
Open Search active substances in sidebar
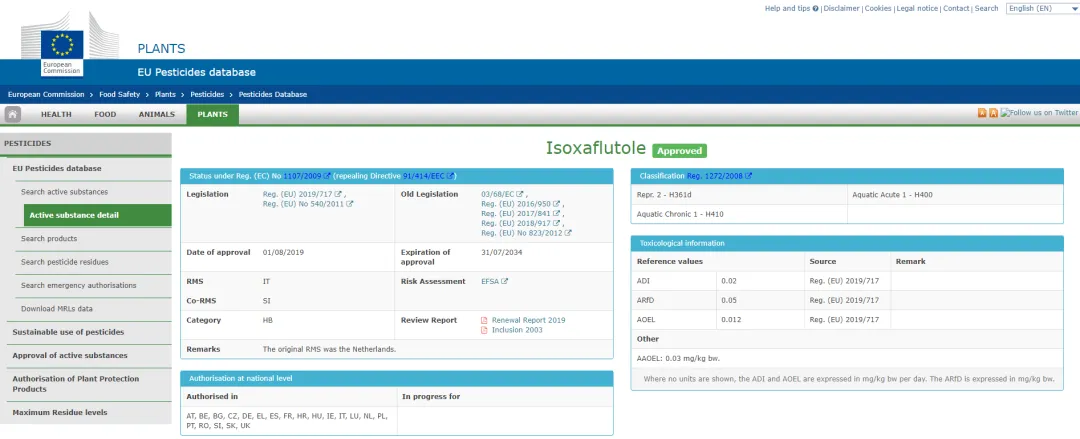coord(64,192)
